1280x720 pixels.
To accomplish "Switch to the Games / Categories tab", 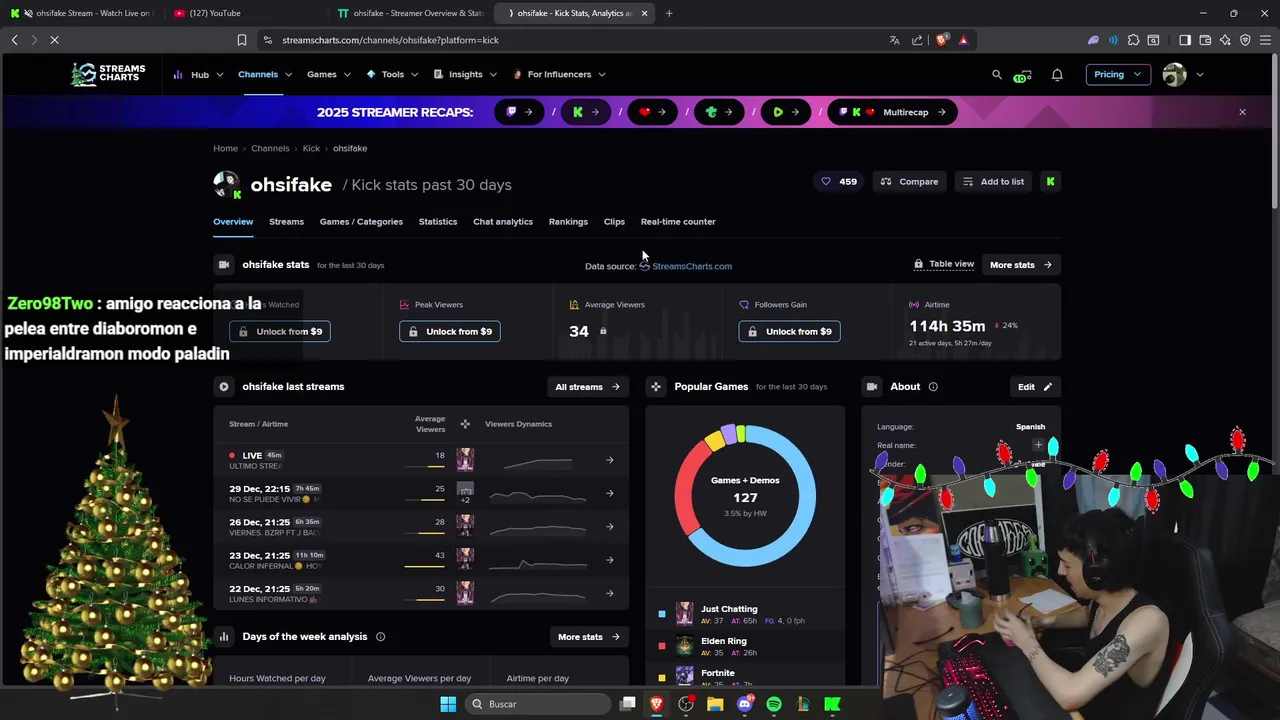I will [x=361, y=222].
